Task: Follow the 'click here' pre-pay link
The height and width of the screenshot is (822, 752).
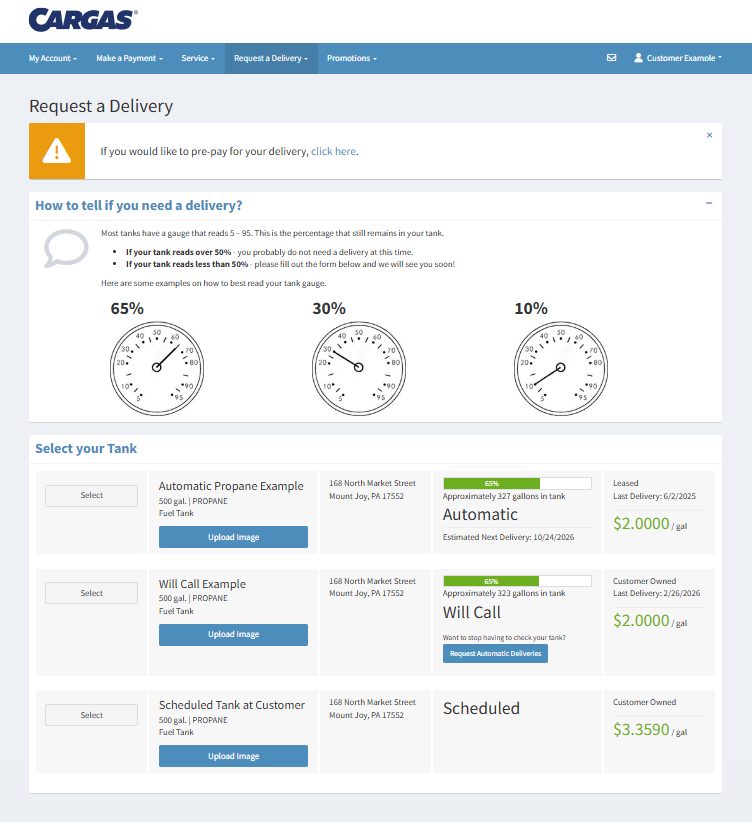Action: pyautogui.click(x=334, y=152)
